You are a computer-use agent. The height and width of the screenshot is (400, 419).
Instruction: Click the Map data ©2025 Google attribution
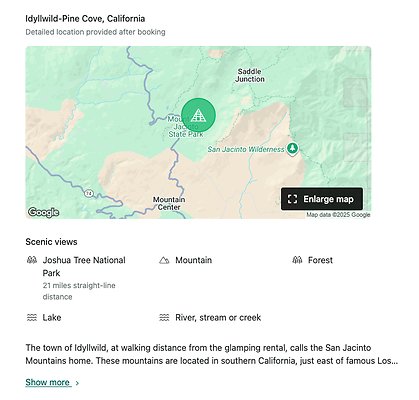pos(338,215)
